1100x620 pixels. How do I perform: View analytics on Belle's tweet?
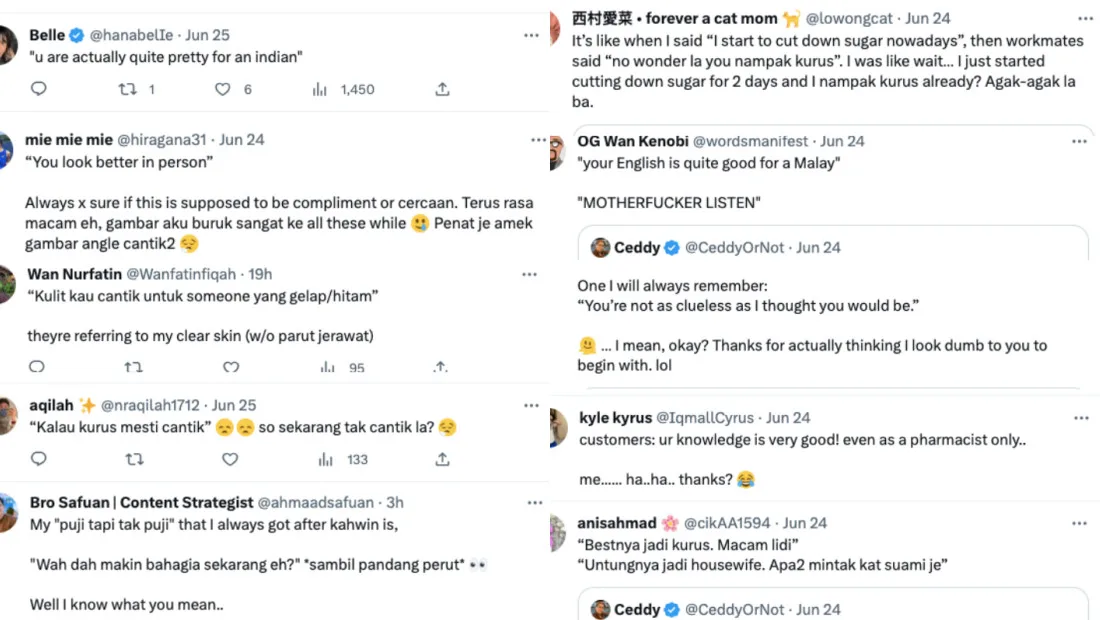321,89
